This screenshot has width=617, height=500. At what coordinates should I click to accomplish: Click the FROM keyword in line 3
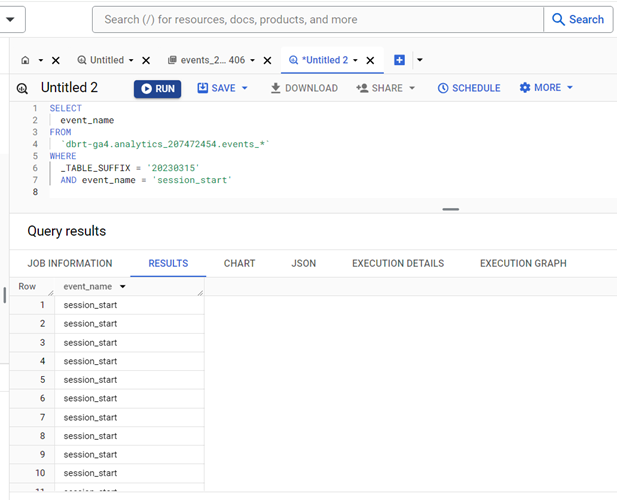click(60, 132)
